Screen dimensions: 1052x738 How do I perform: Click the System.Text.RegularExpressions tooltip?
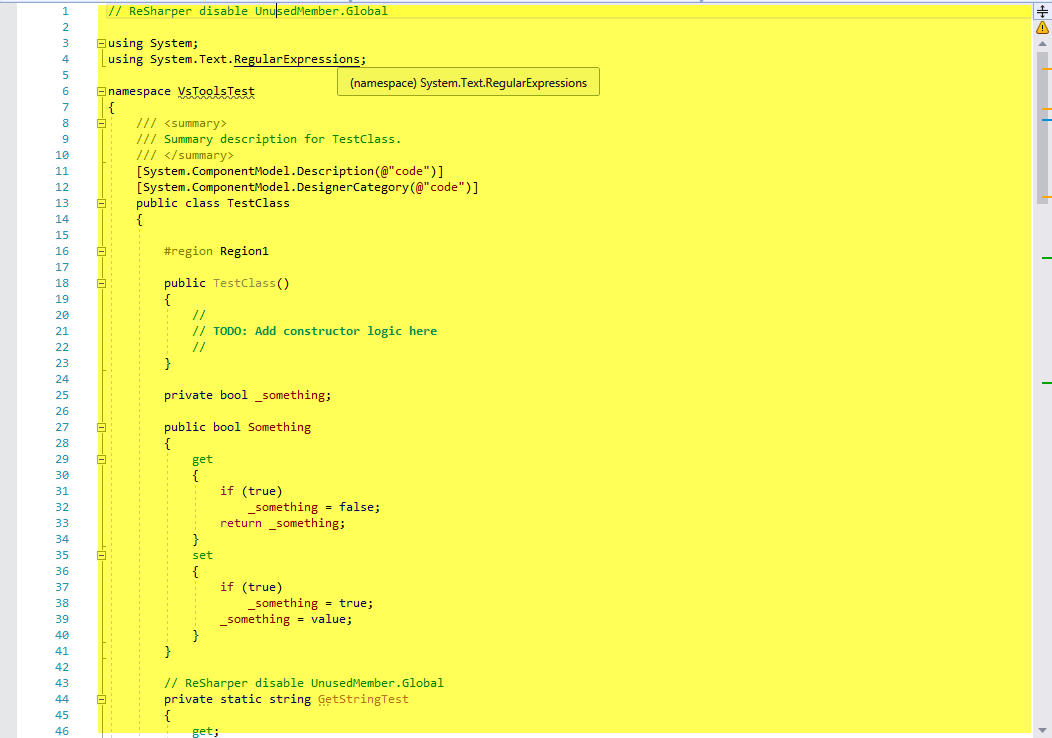click(468, 83)
